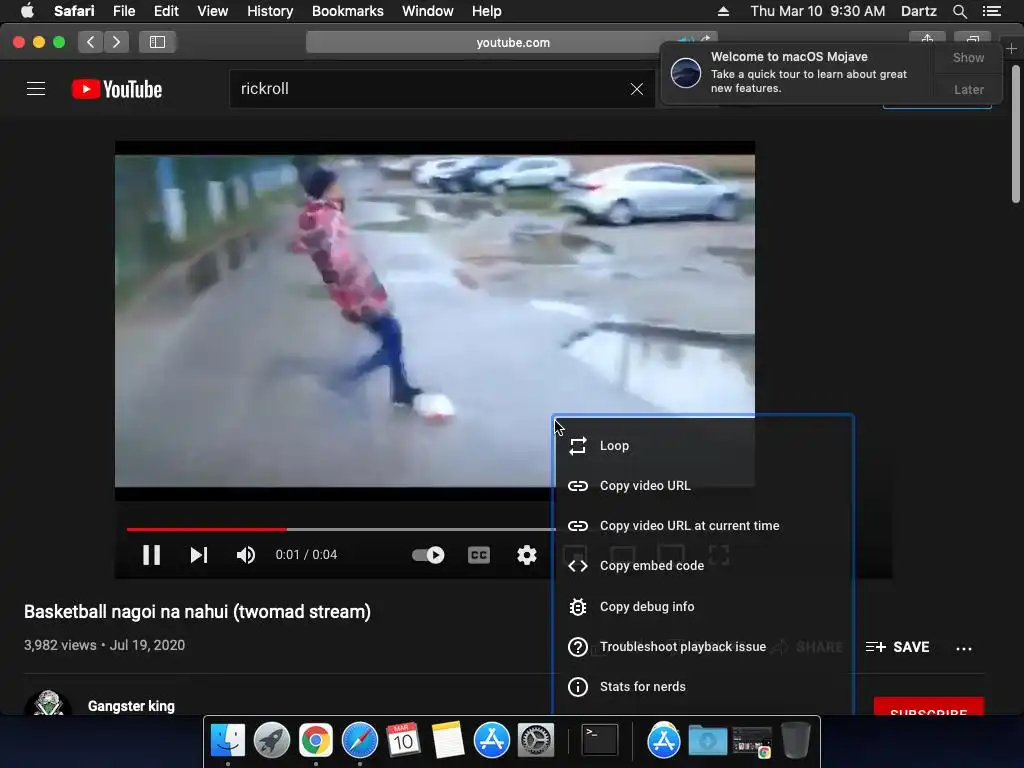Image resolution: width=1024 pixels, height=768 pixels.
Task: Open the Help menu
Action: tap(487, 11)
